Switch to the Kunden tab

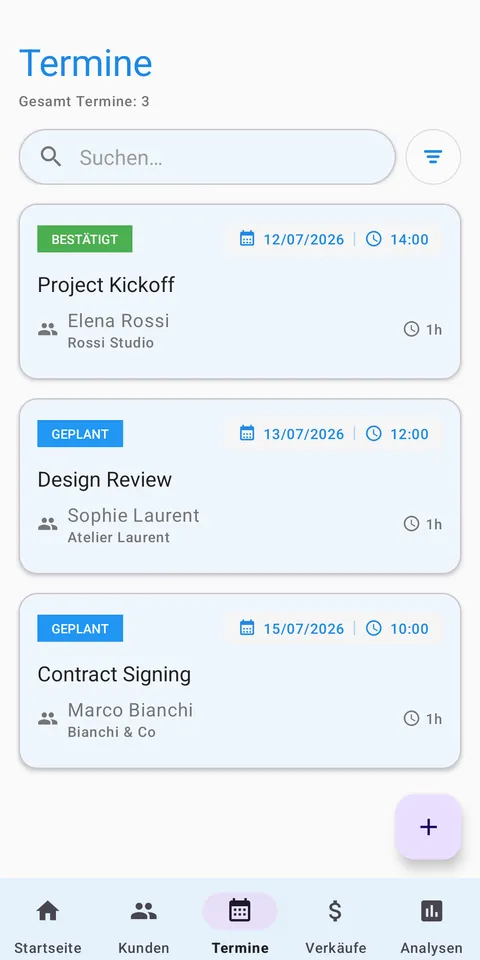tap(144, 923)
